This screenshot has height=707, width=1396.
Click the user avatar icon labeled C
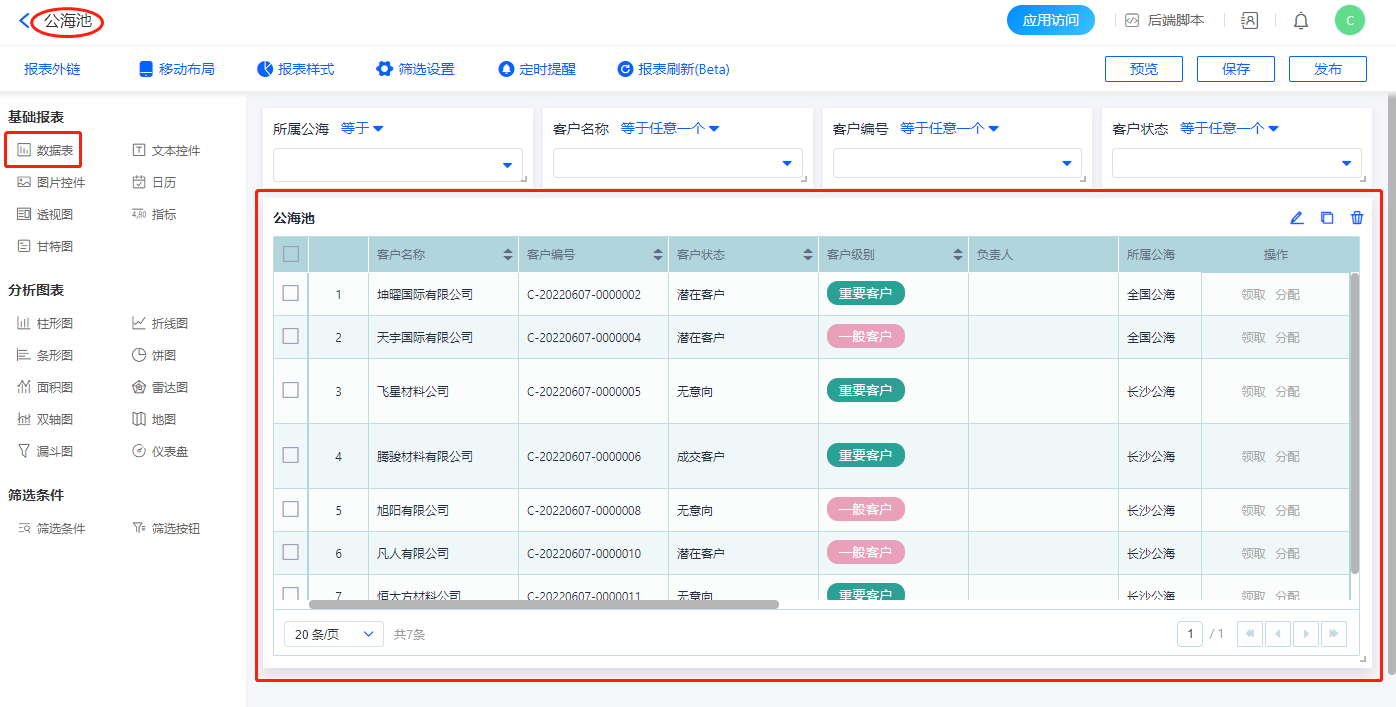(x=1349, y=20)
